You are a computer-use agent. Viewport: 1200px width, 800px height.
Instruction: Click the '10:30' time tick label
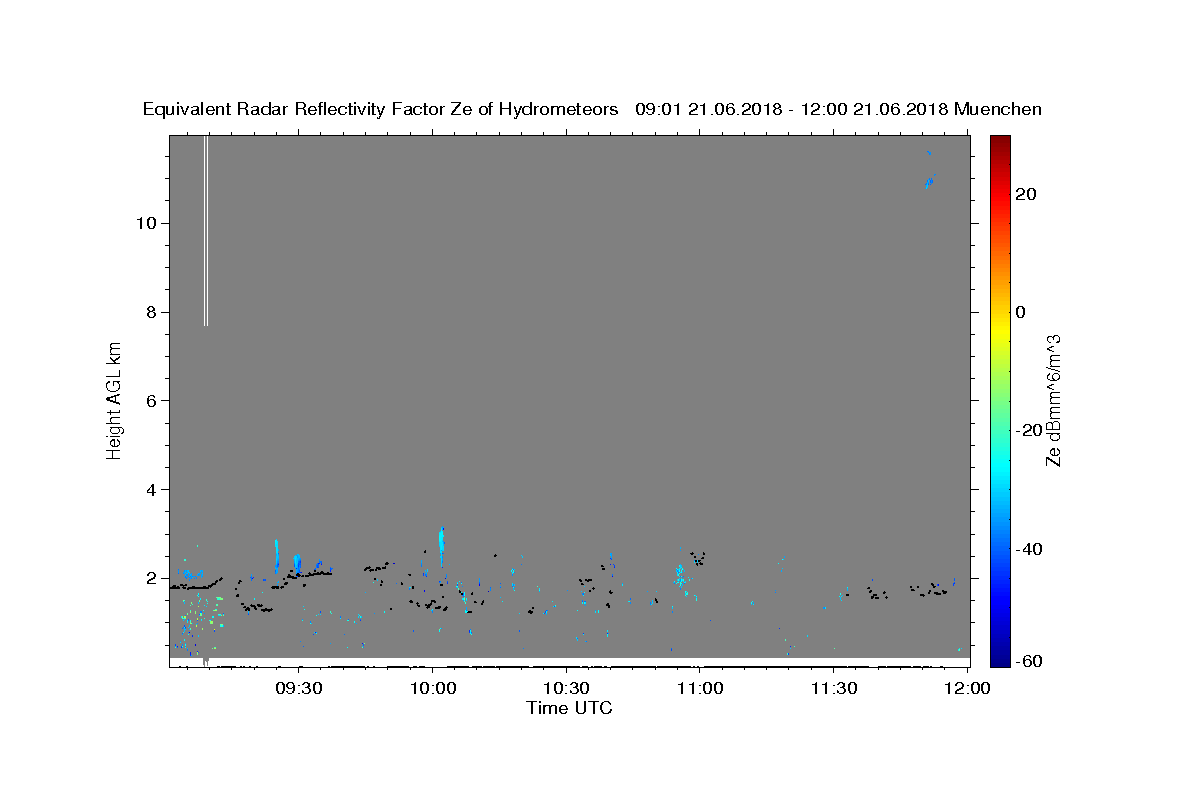click(567, 688)
